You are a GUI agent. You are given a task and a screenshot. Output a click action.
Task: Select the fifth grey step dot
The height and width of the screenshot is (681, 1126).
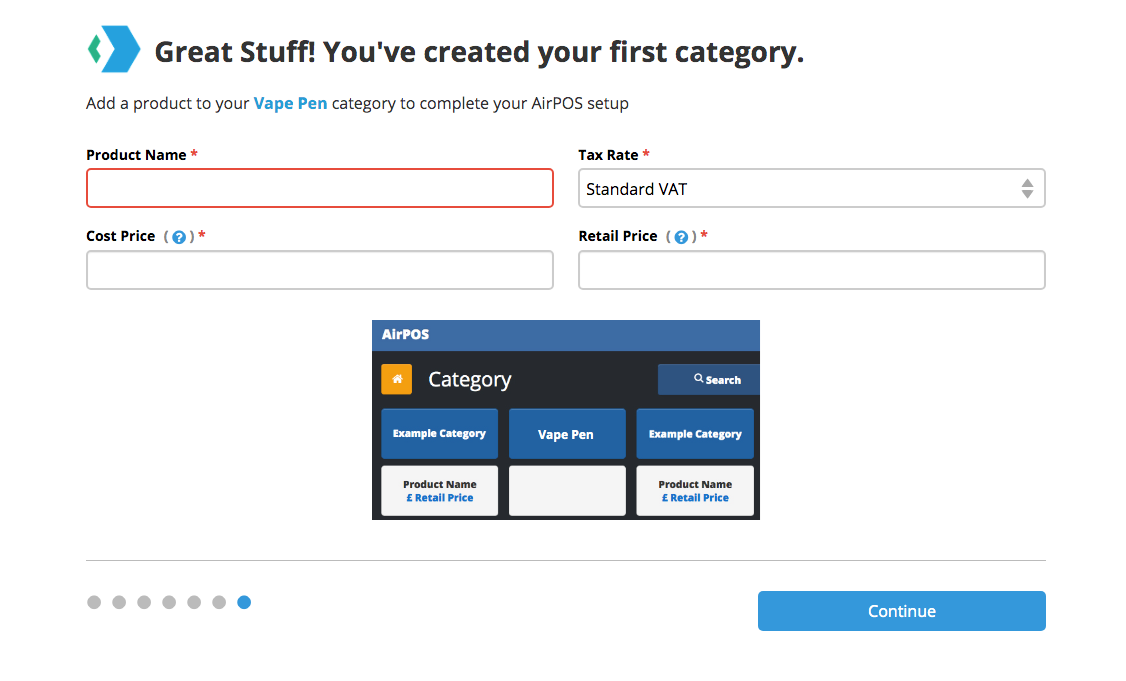194,602
